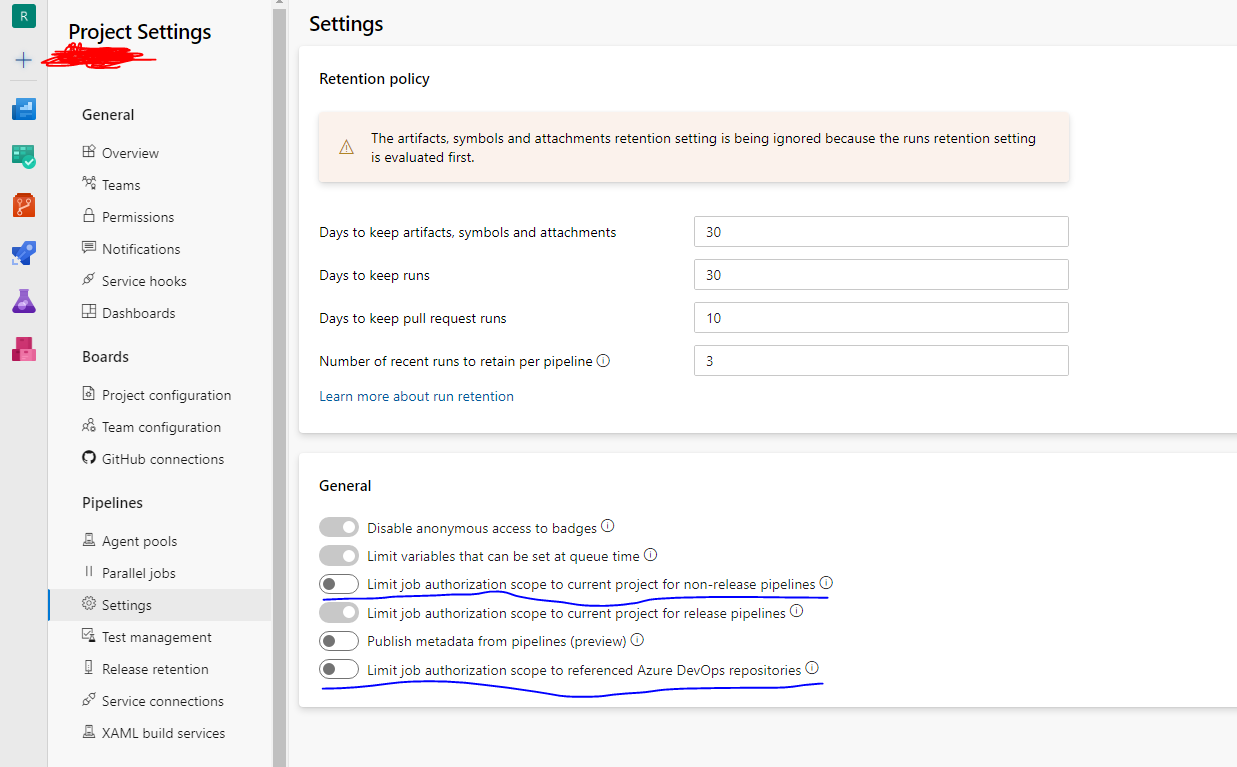Open the project avatar R icon
The image size is (1237, 767).
point(24,15)
